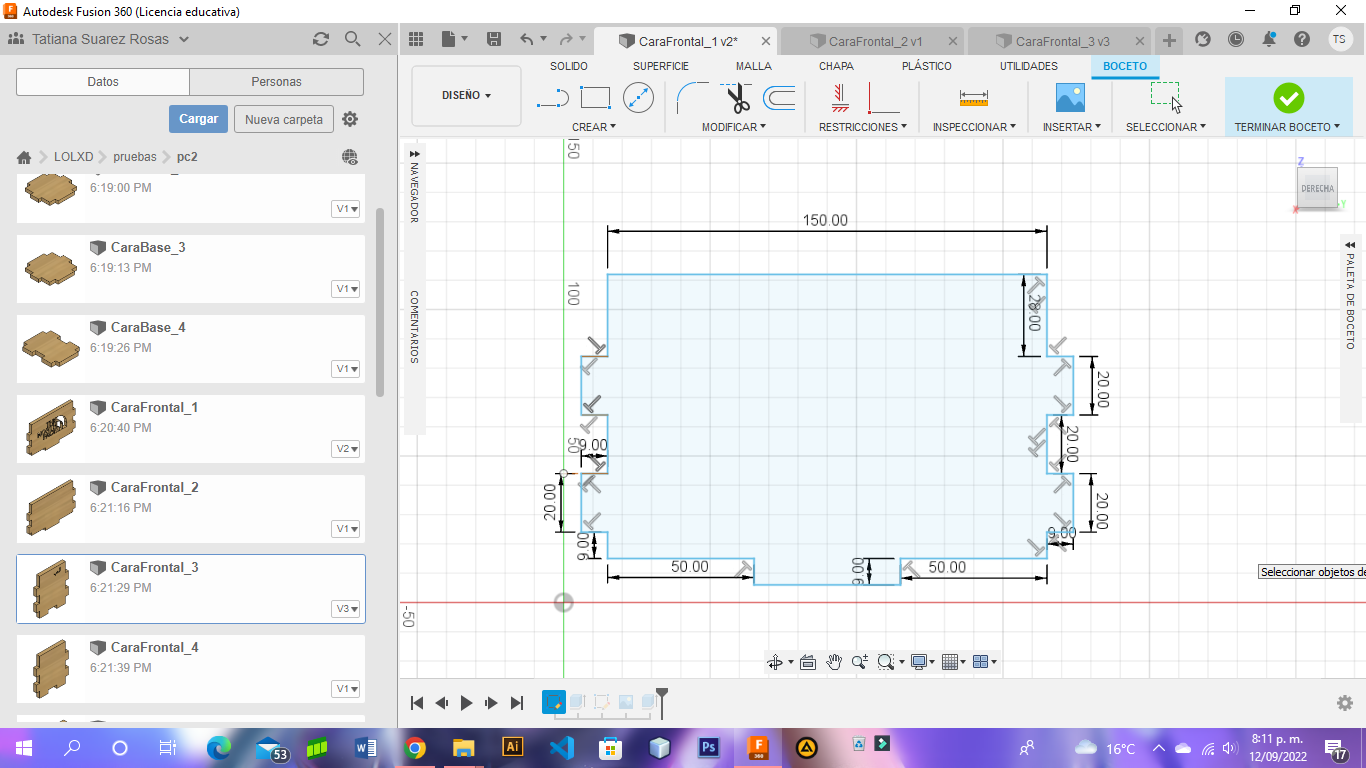The width and height of the screenshot is (1366, 768).
Task: Expand the INSPECCIONAR menu
Action: coord(974,127)
